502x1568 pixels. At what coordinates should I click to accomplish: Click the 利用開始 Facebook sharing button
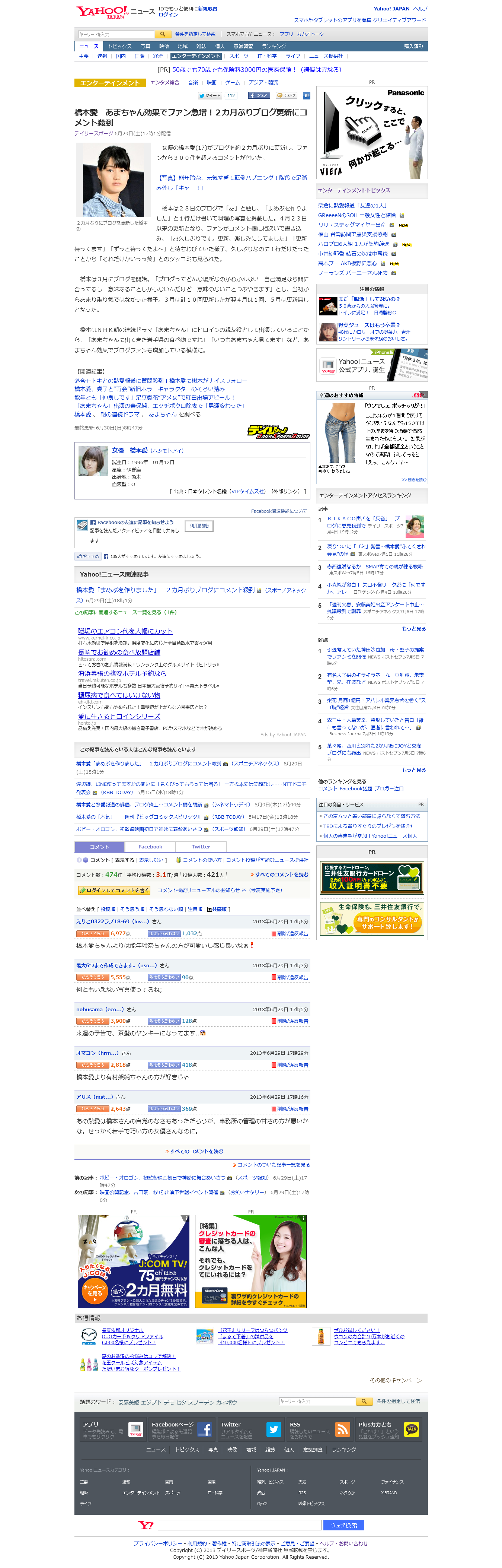click(x=198, y=525)
